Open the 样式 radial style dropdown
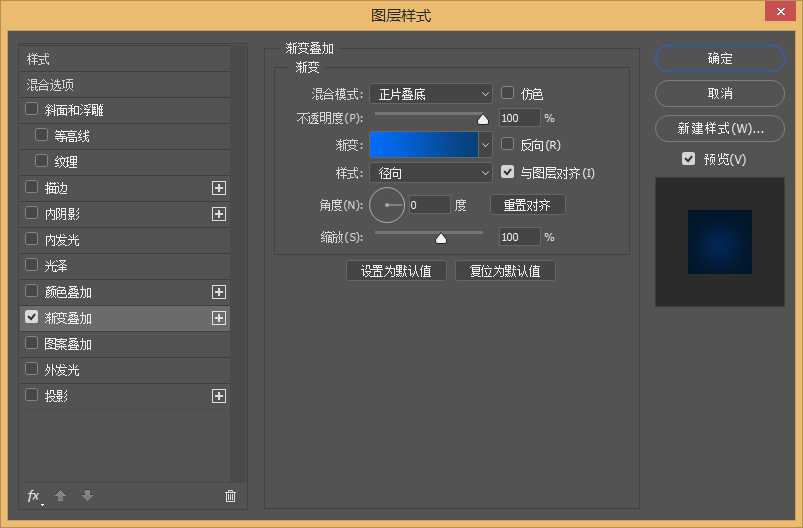Image resolution: width=803 pixels, height=528 pixels. click(431, 173)
